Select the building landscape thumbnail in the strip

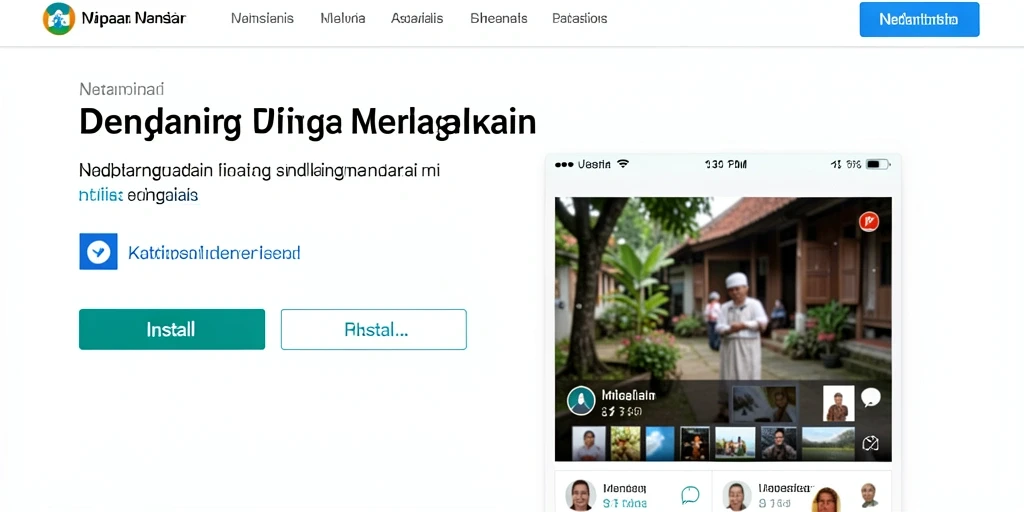point(735,443)
